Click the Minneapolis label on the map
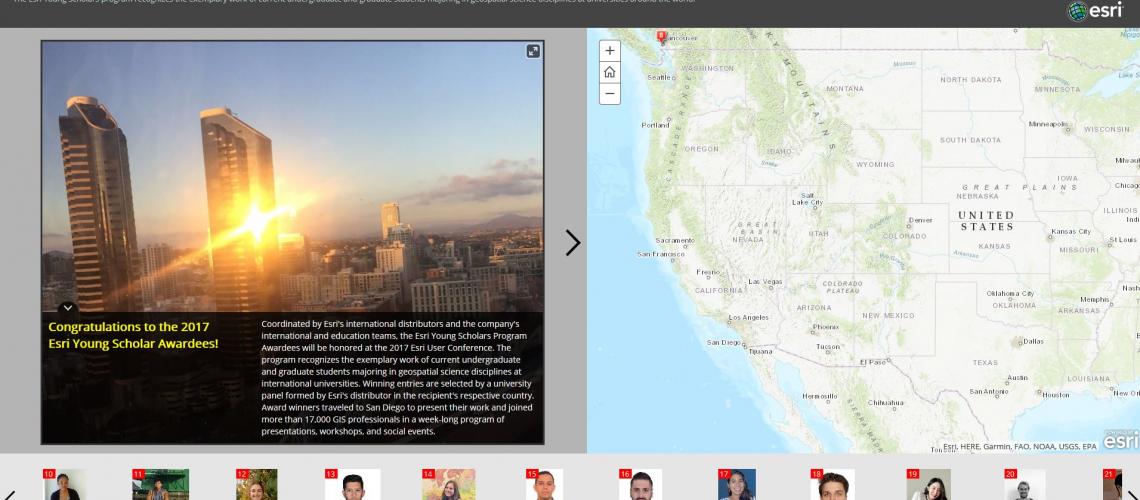The width and height of the screenshot is (1140, 500). point(1048,124)
